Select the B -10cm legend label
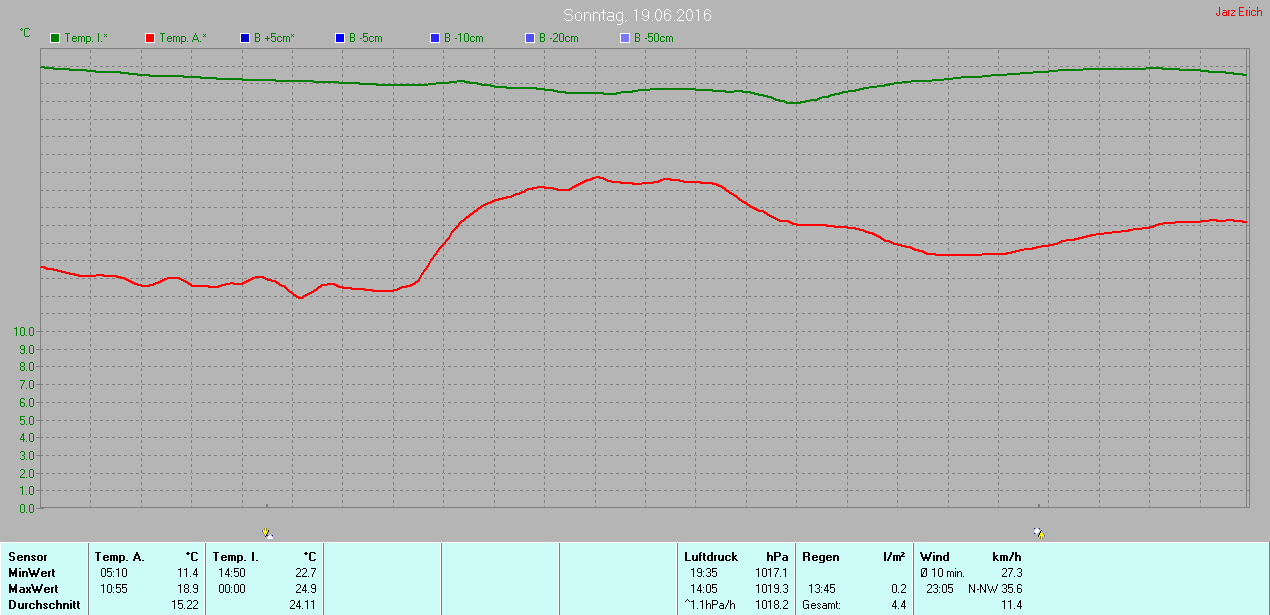 (x=463, y=38)
